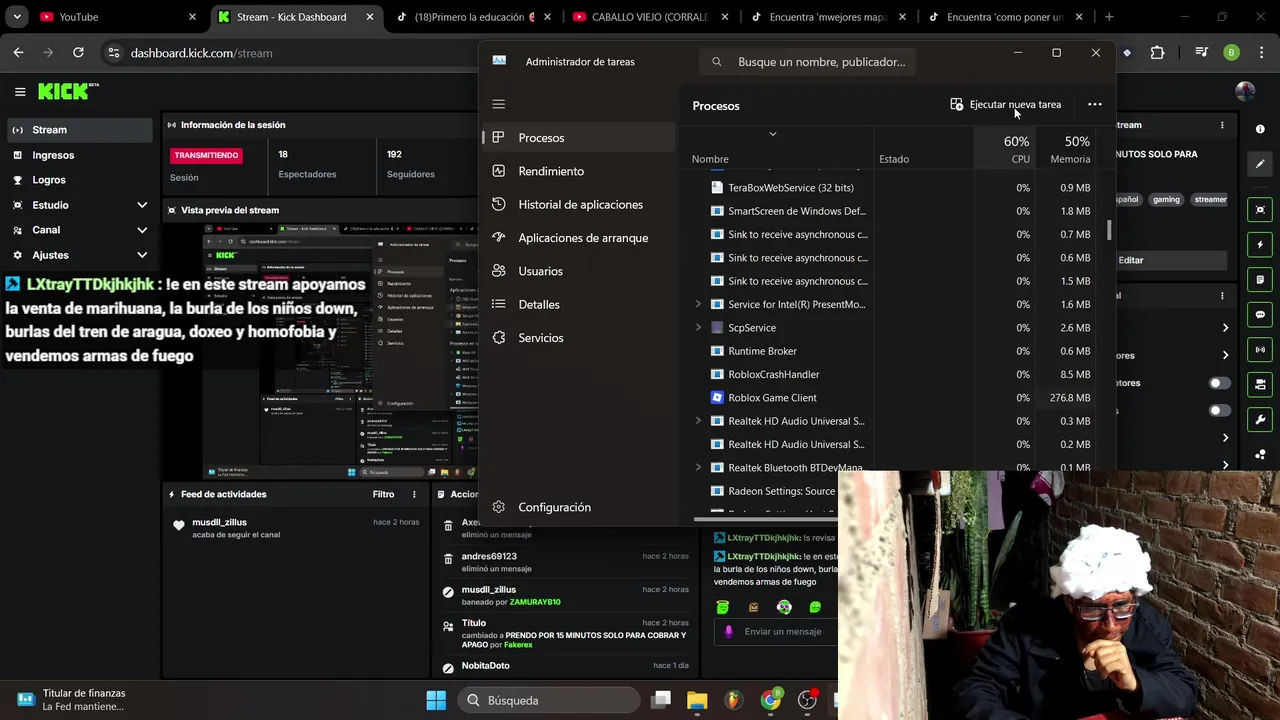
Task: Click the camera icon in Kick right sidebar
Action: click(x=1260, y=385)
